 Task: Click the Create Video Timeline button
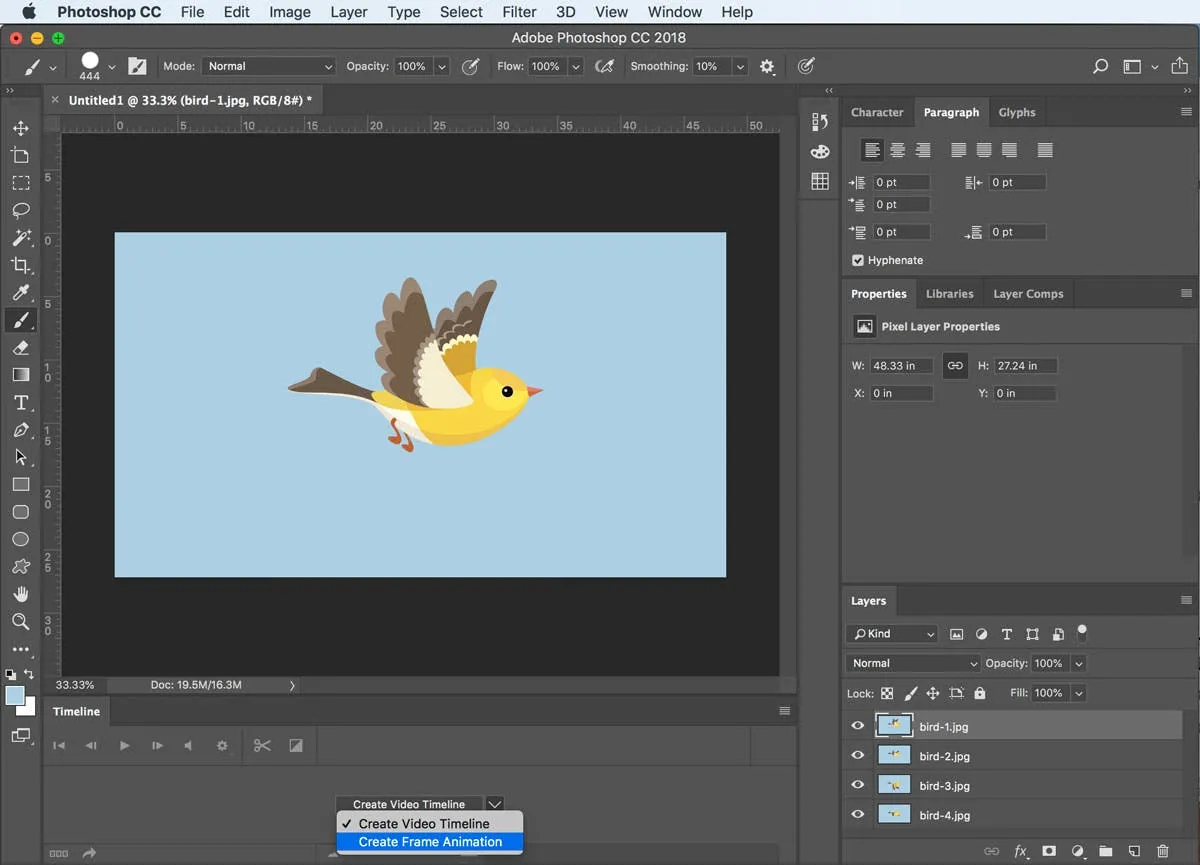407,804
